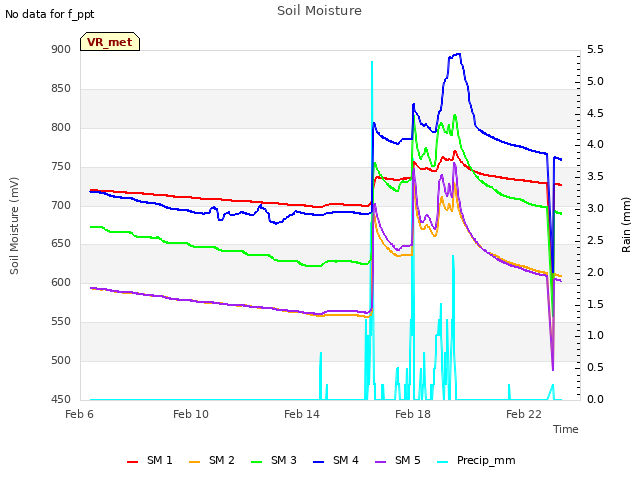Click the 5.5 rain axis tick label
Screen dimensions: 640x480
595,50
